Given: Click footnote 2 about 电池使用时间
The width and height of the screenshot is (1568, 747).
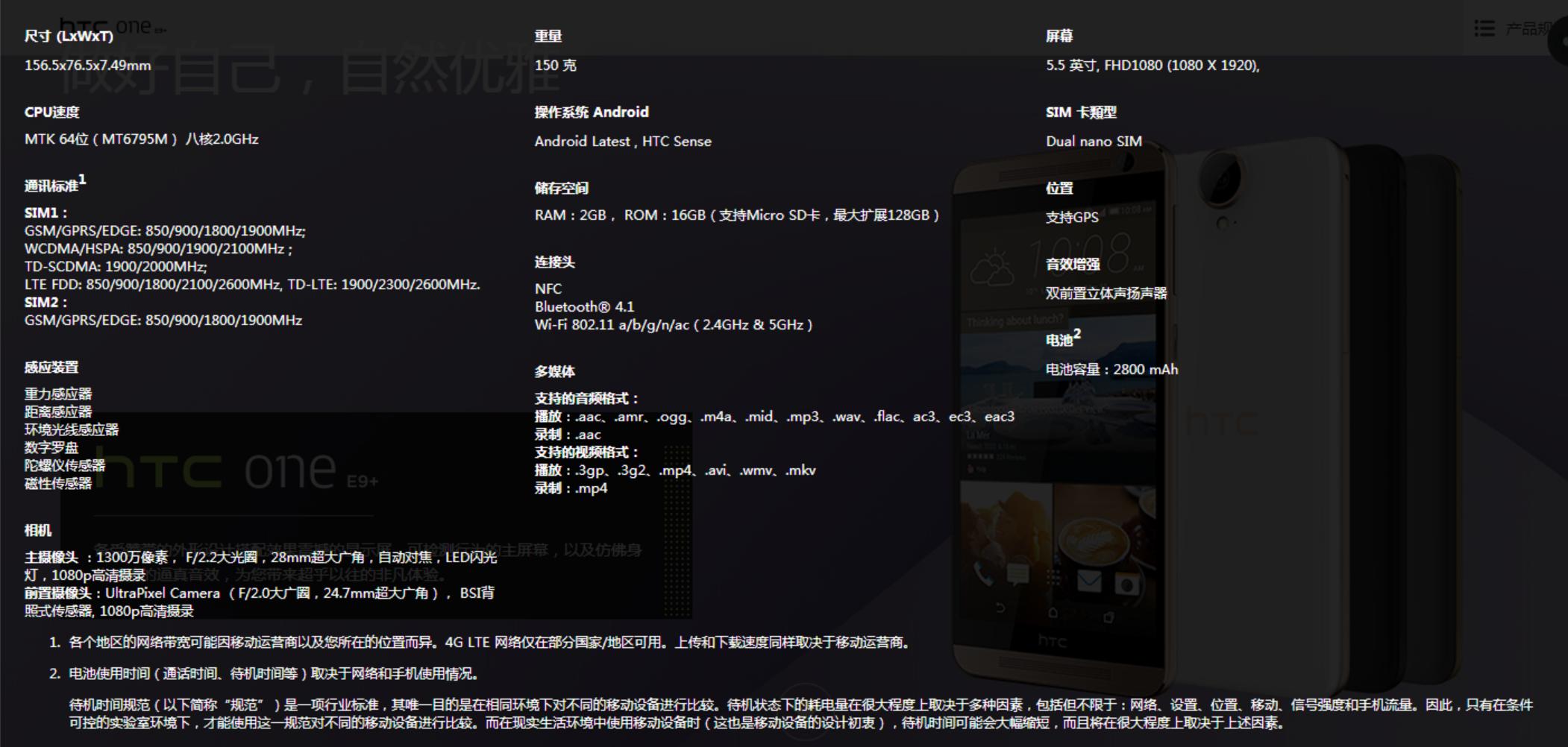Looking at the screenshot, I should click(x=273, y=673).
